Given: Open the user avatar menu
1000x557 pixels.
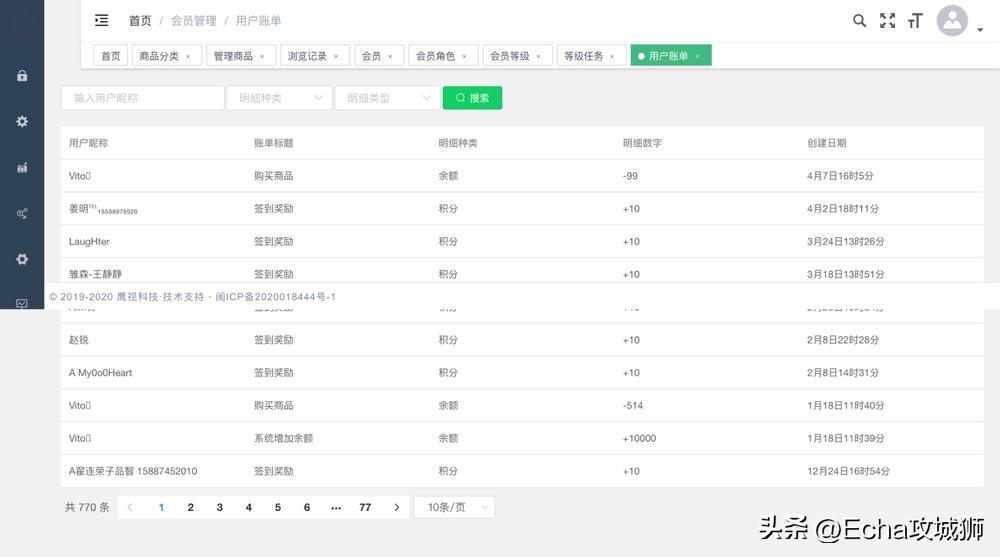Looking at the screenshot, I should point(952,20).
